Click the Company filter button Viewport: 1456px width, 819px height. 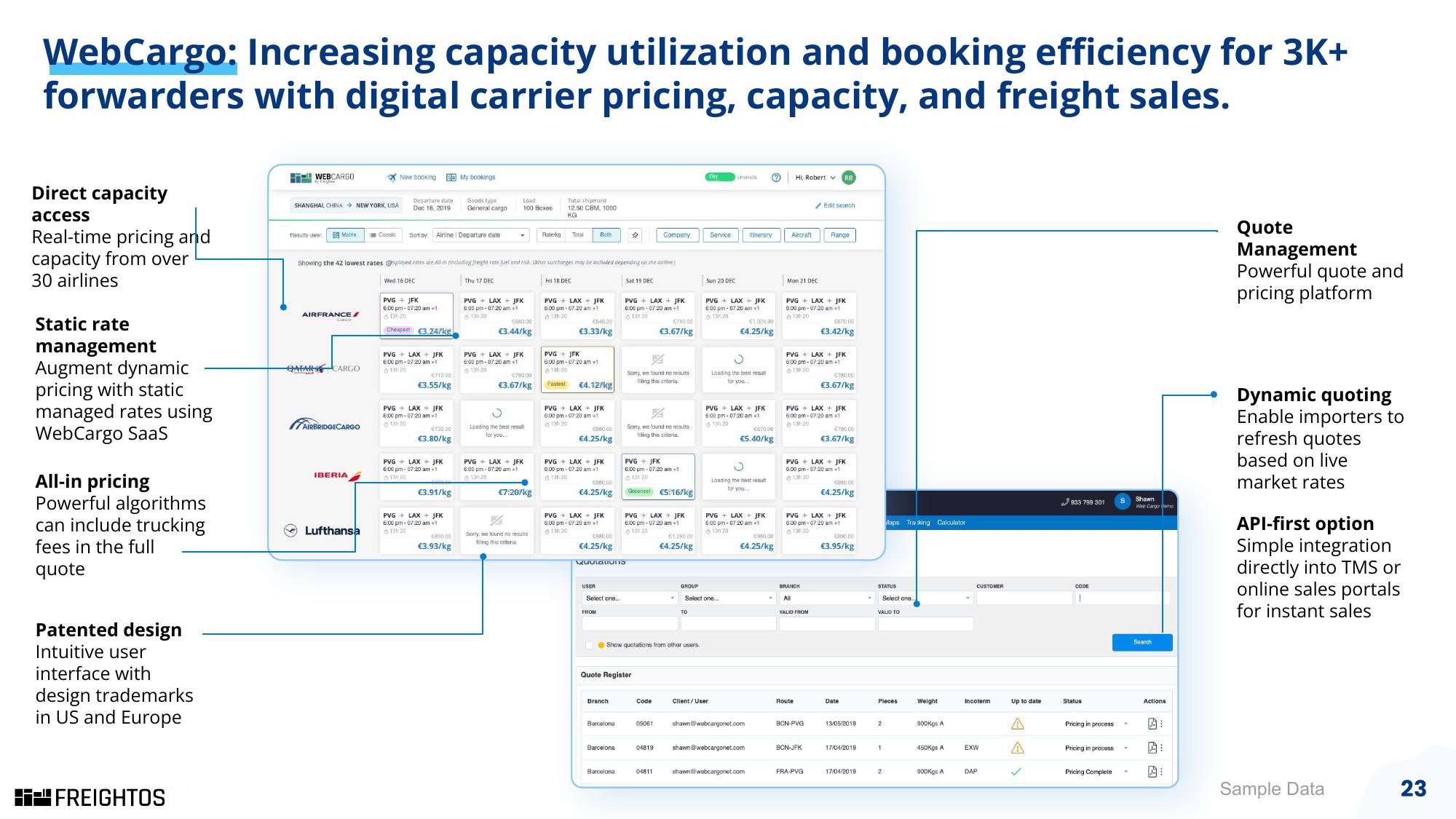click(677, 235)
